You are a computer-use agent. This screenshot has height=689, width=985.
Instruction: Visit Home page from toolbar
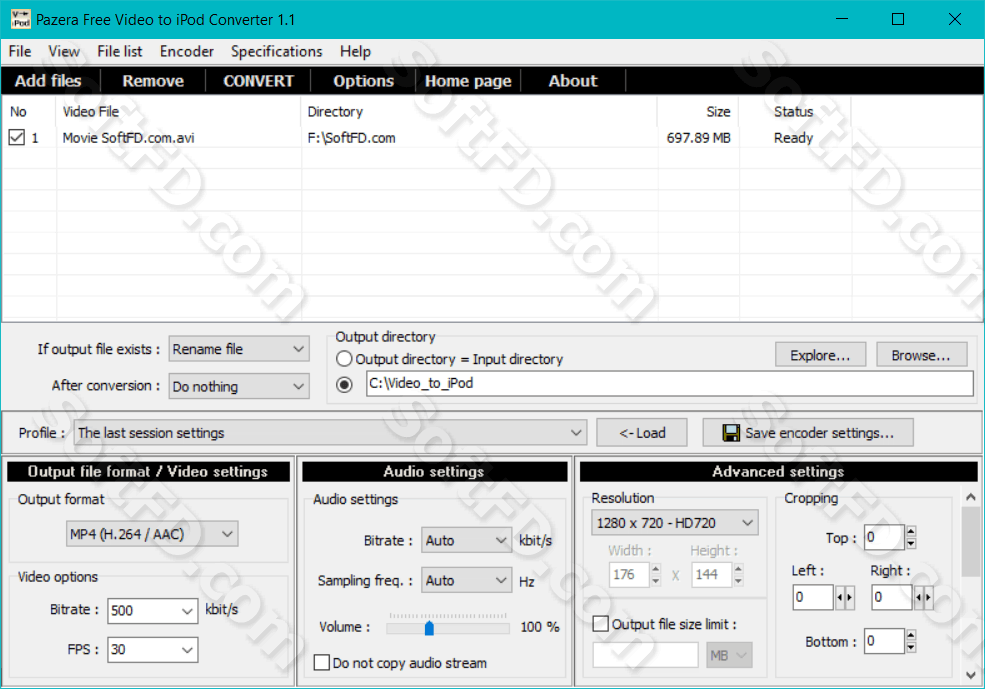pos(468,81)
